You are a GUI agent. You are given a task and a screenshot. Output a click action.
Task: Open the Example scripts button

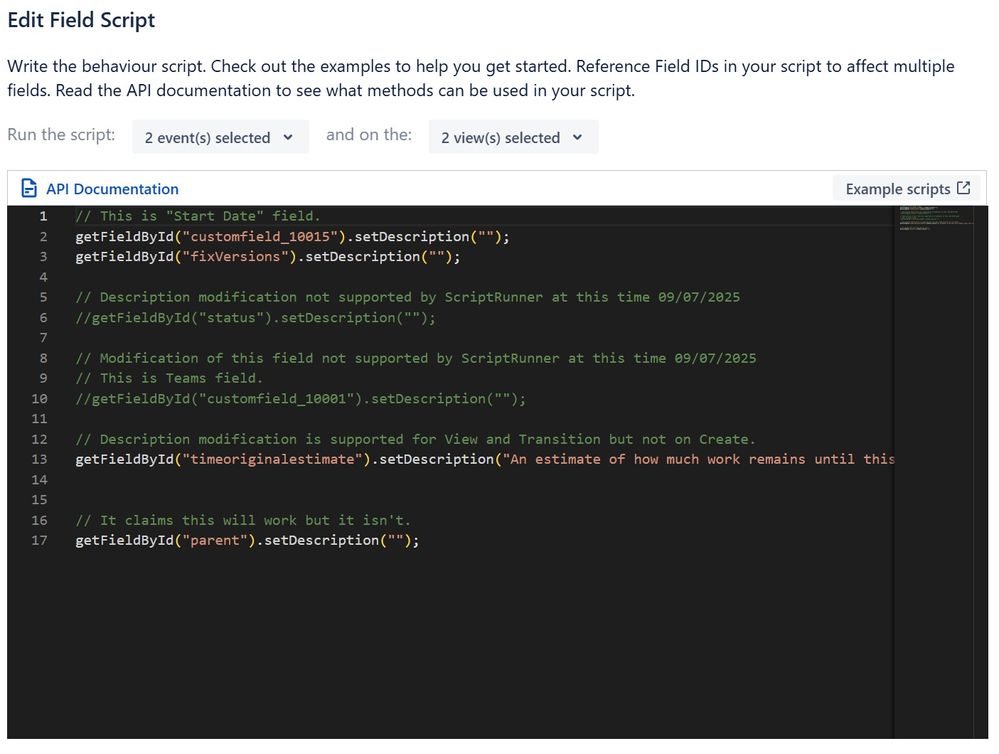(x=907, y=189)
